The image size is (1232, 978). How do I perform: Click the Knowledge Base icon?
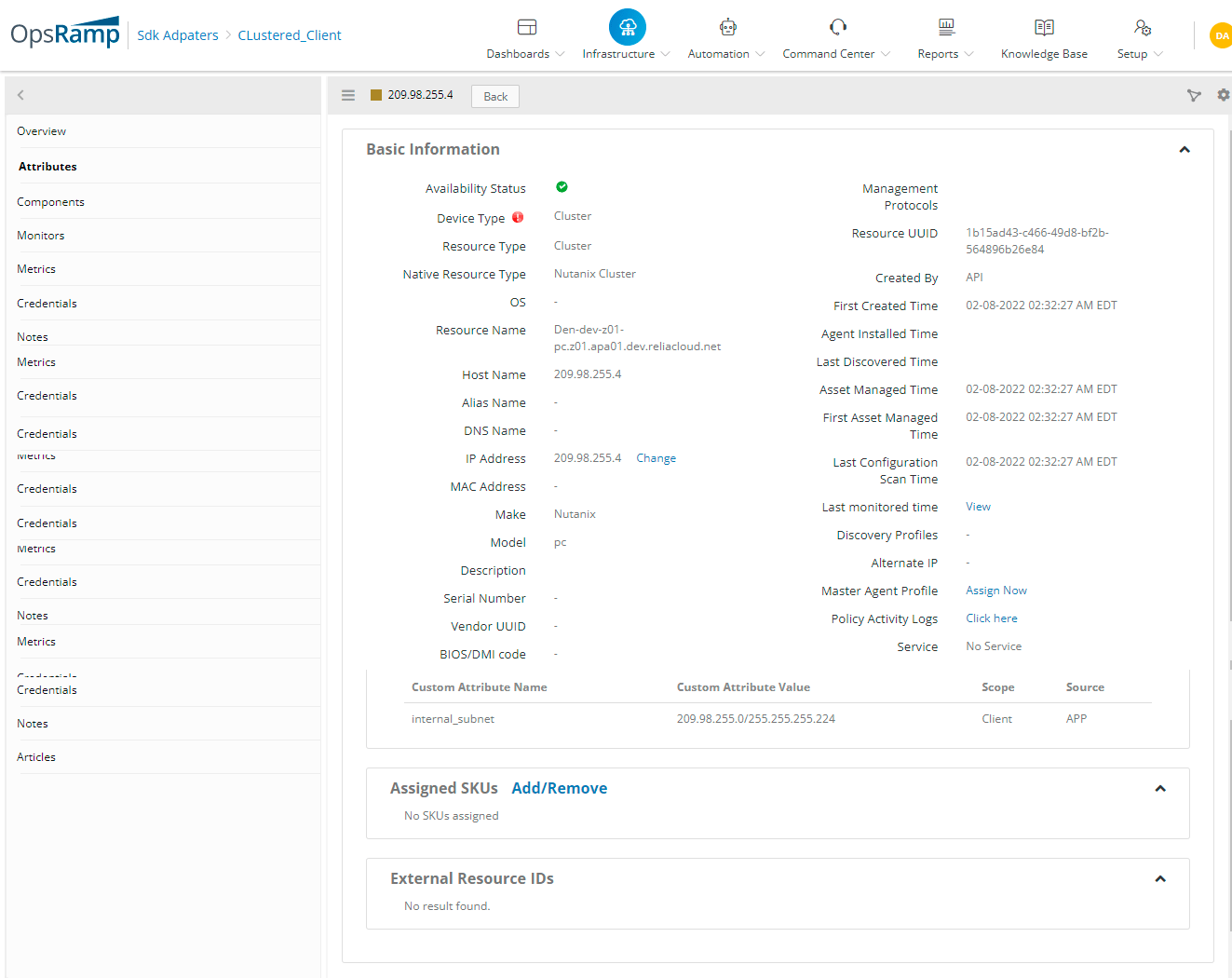point(1043,27)
